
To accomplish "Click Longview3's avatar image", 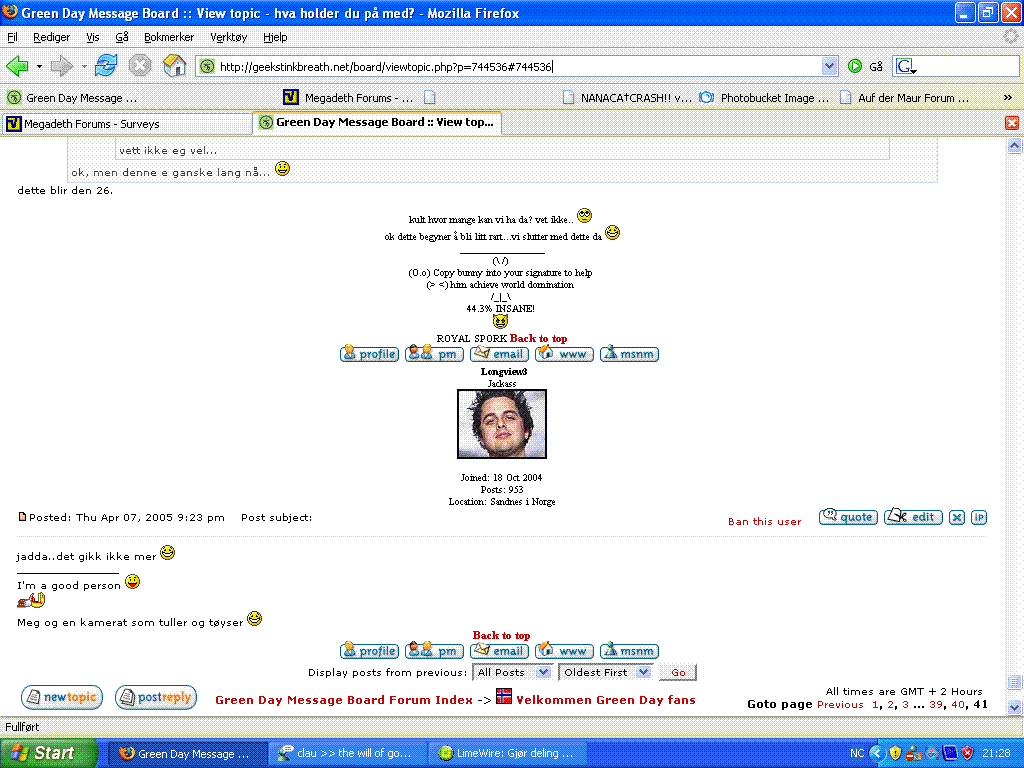I will coord(502,424).
